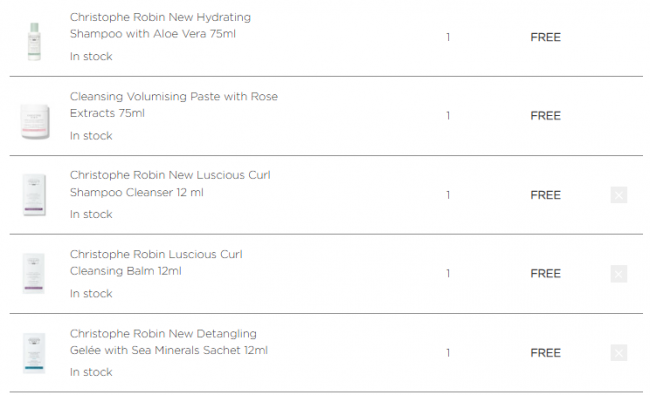Viewport: 650px width, 395px height.
Task: Click FREE price of Hydrating Shampoo
Action: (546, 37)
